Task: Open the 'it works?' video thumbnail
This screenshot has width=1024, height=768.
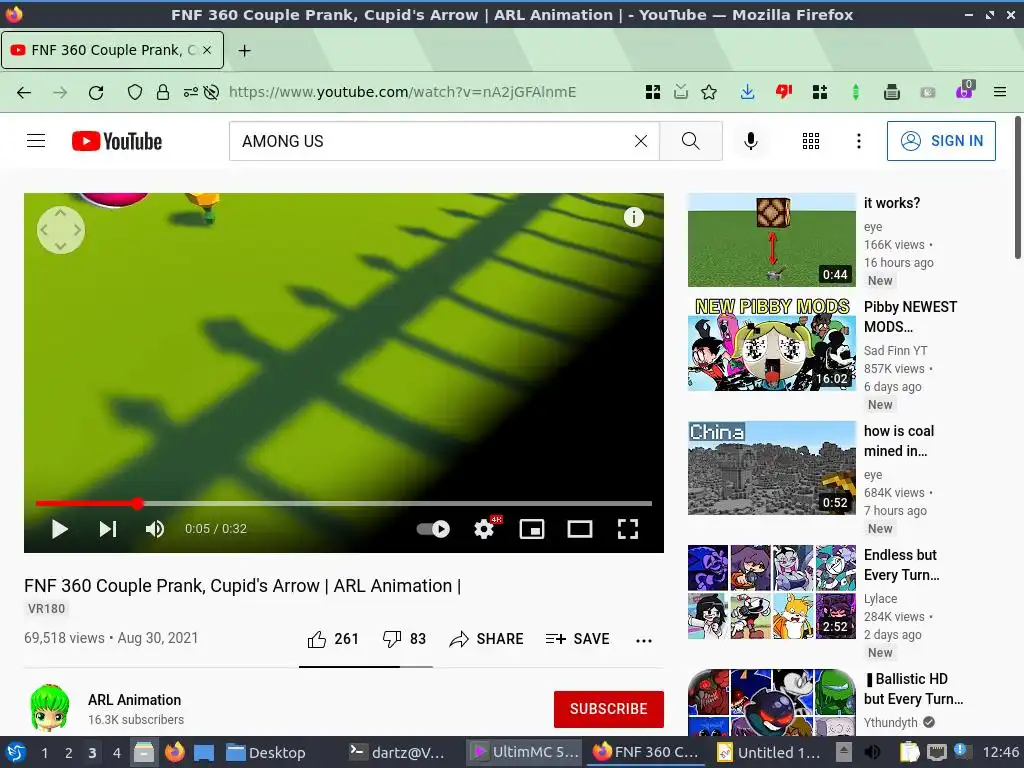Action: pos(771,240)
